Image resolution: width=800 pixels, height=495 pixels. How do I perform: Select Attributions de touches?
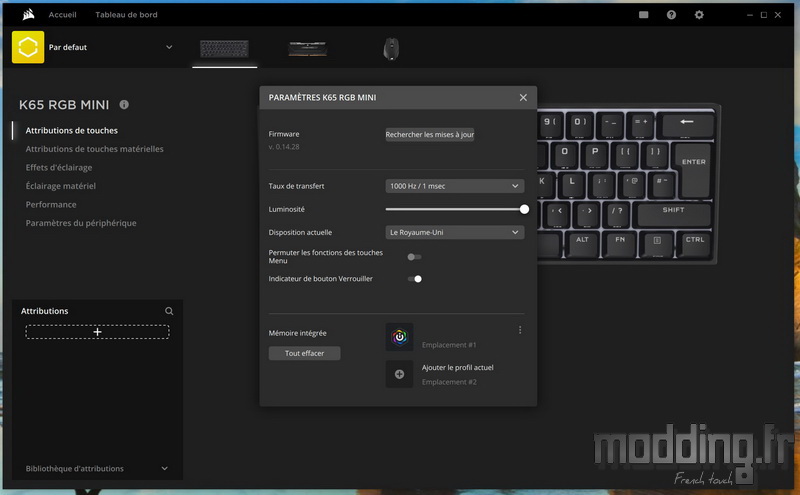[71, 131]
